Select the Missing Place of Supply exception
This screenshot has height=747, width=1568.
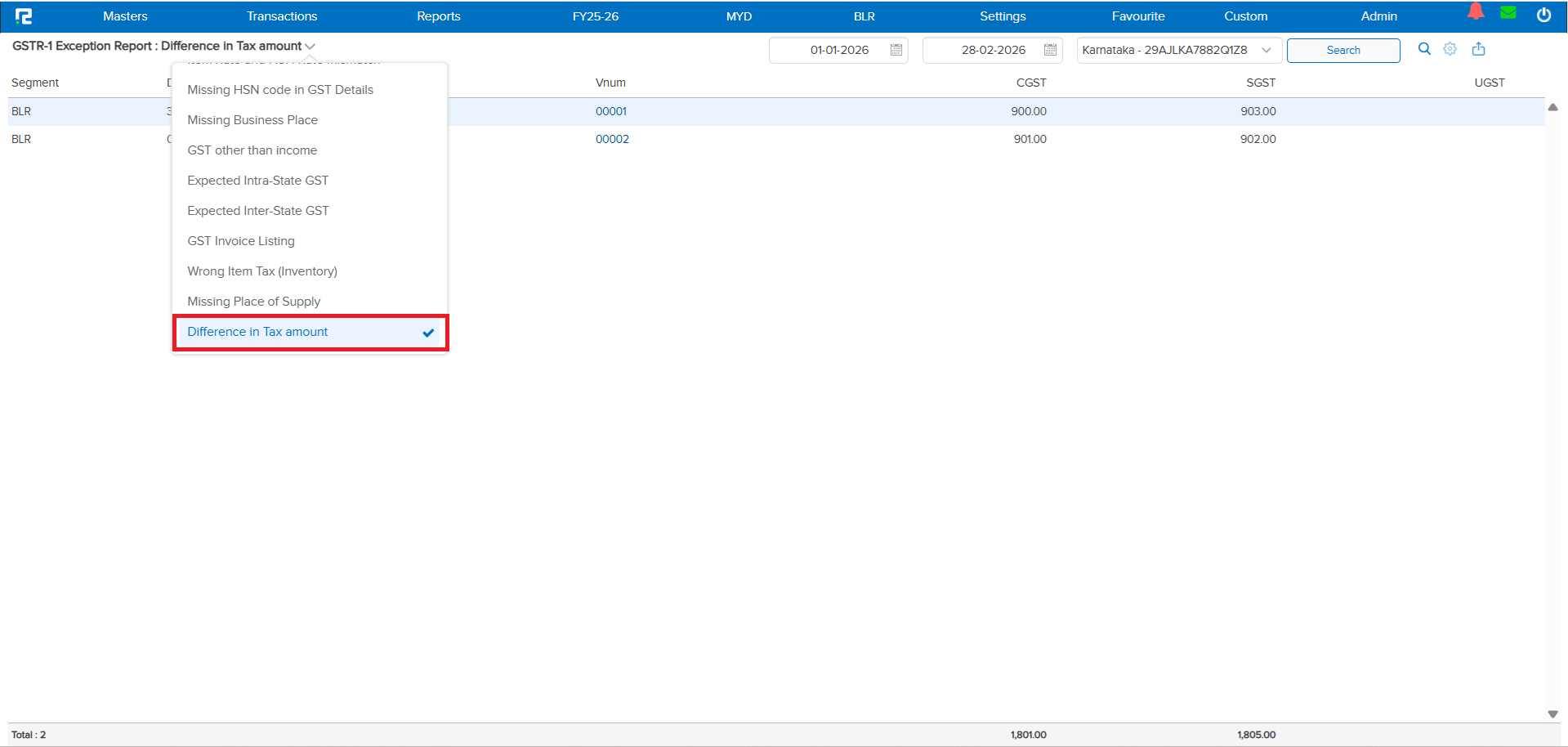253,302
